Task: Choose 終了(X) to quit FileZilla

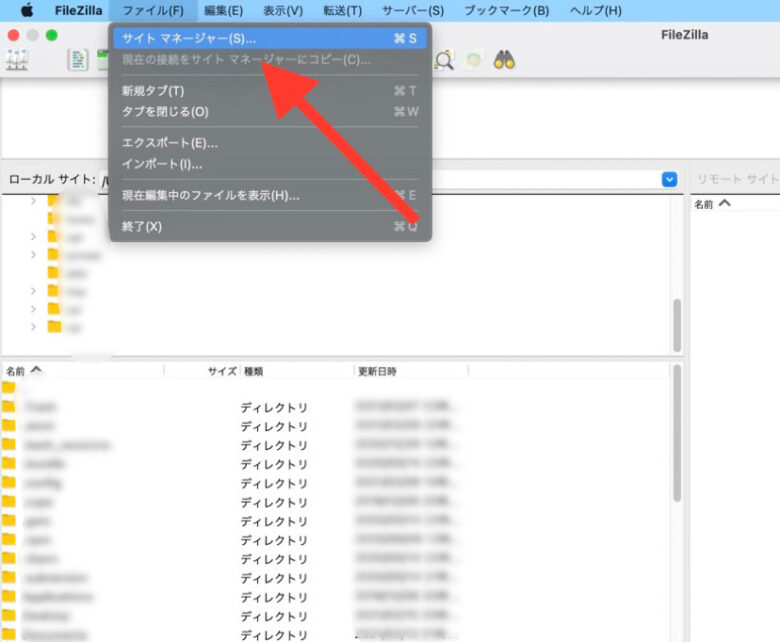Action: tap(141, 226)
